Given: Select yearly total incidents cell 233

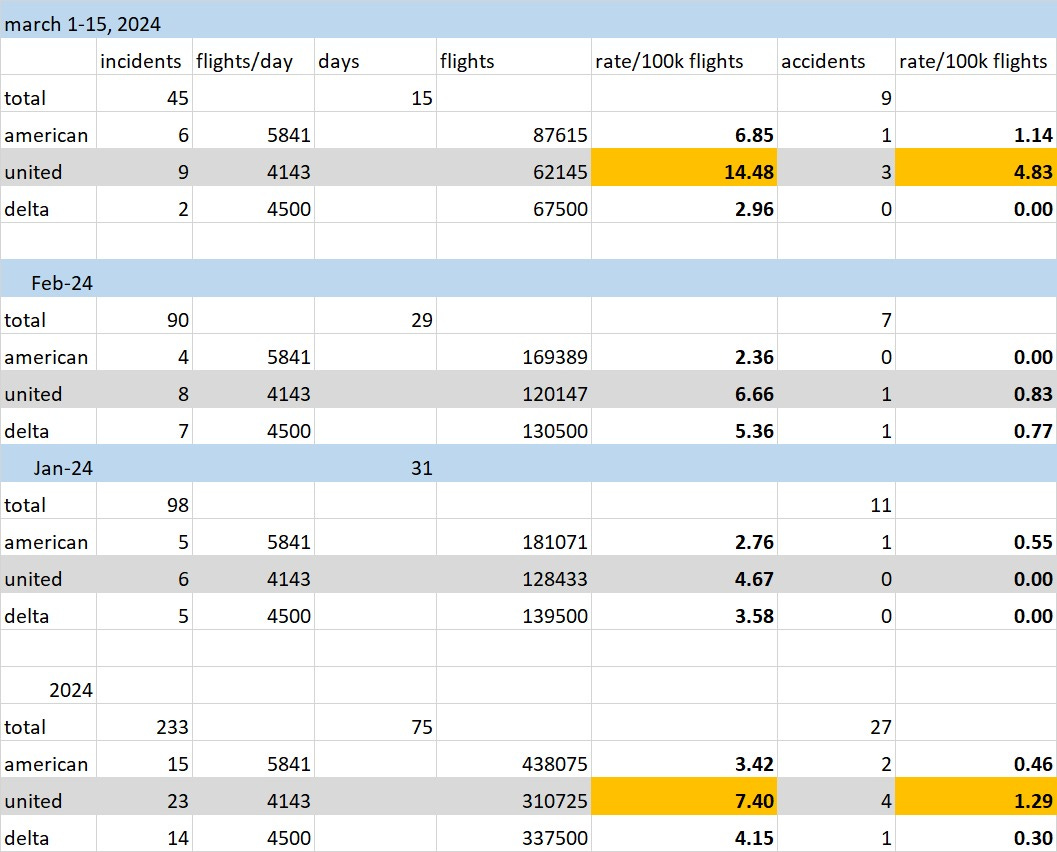Looking at the screenshot, I should [144, 723].
